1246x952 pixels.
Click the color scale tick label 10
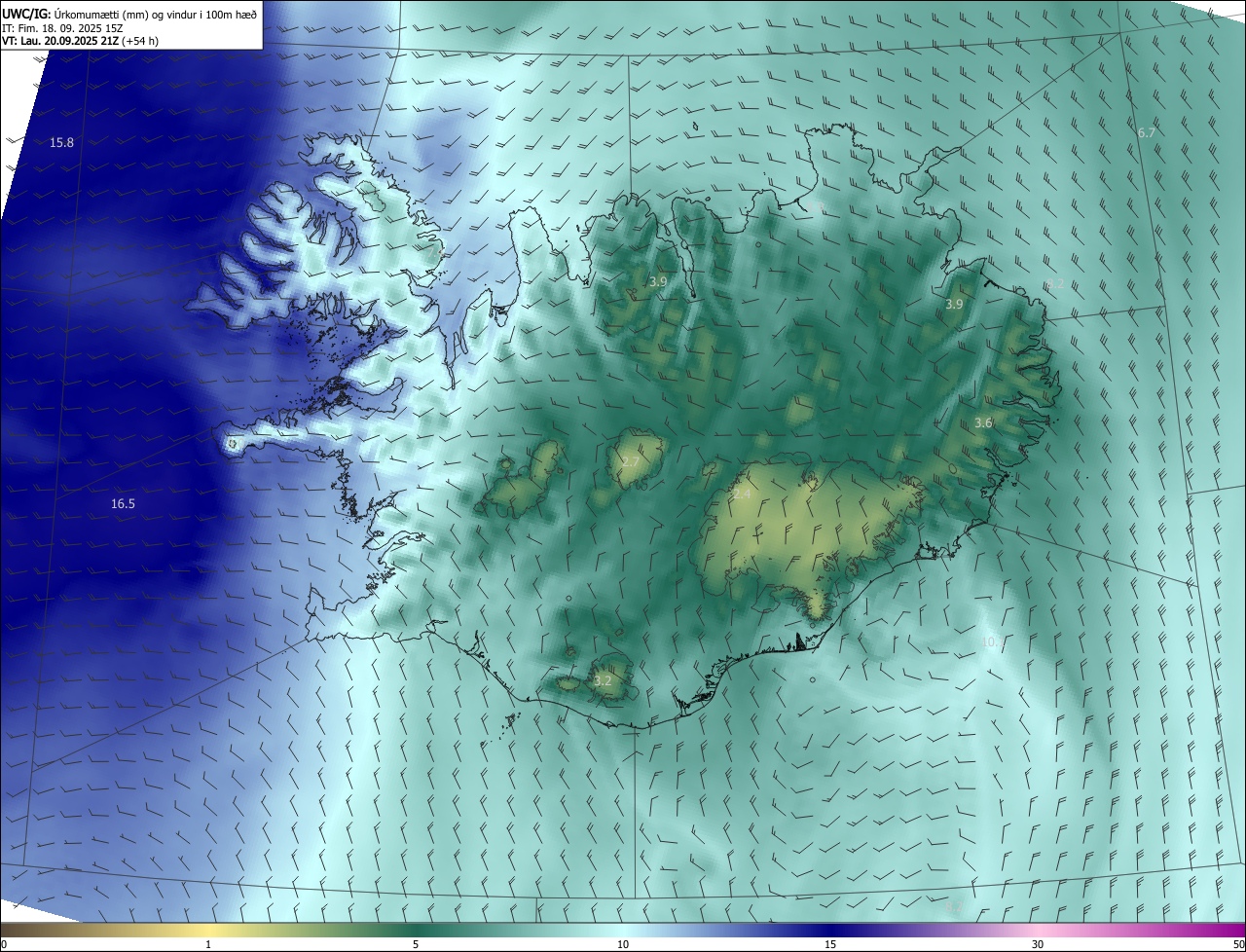[x=623, y=944]
